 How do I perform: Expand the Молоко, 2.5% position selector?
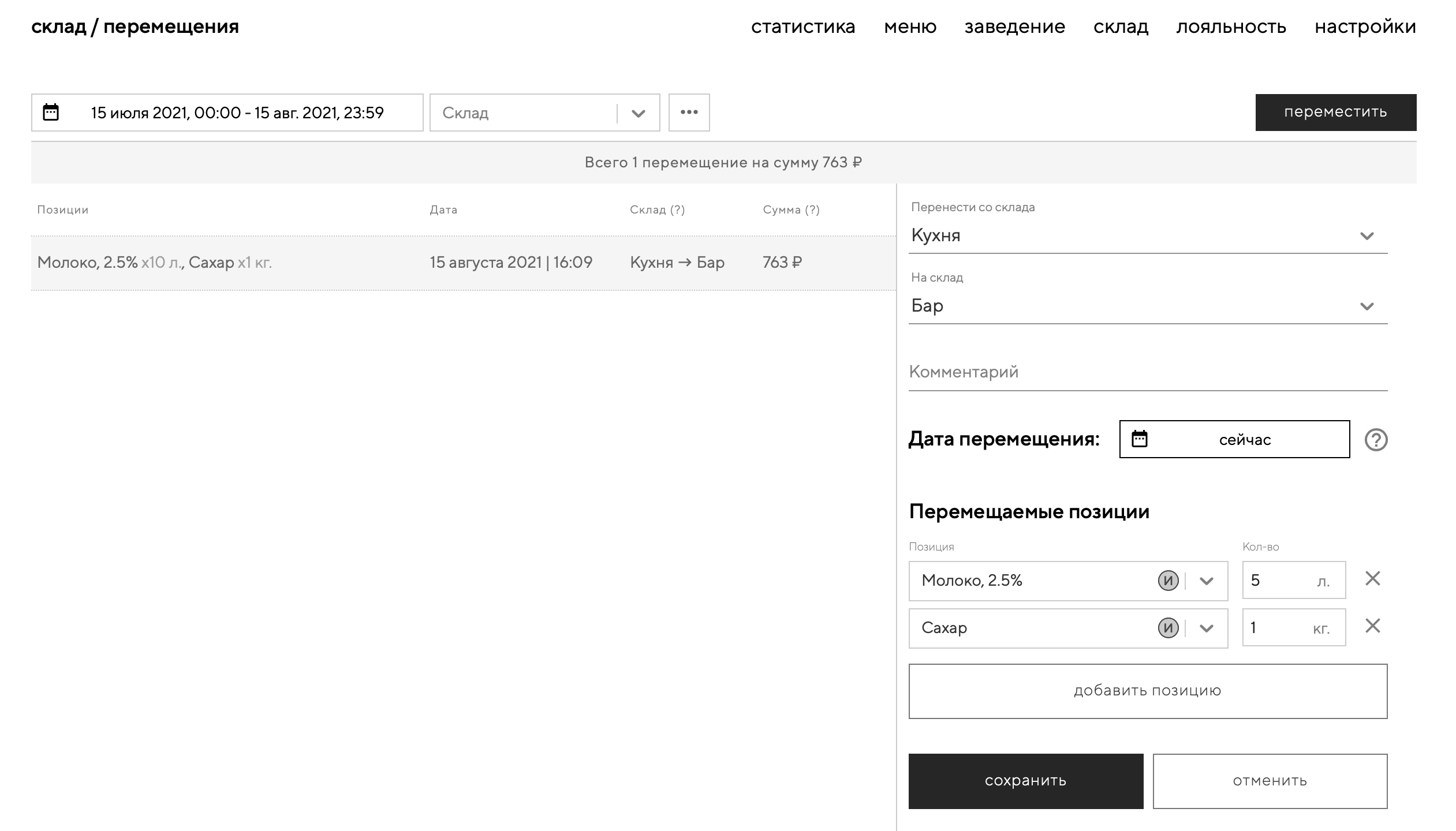click(x=1206, y=581)
